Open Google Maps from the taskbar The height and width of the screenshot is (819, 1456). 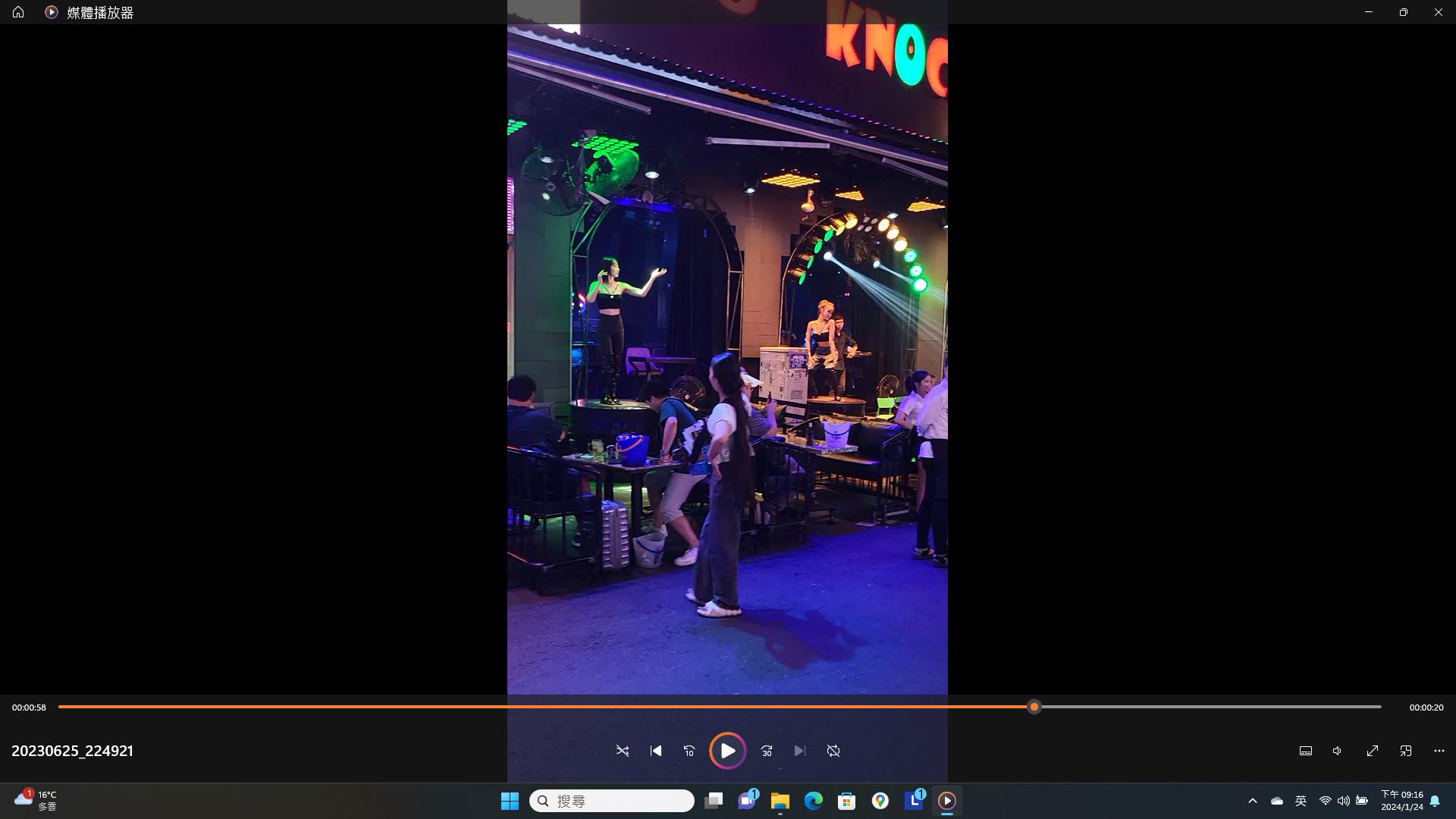click(880, 801)
